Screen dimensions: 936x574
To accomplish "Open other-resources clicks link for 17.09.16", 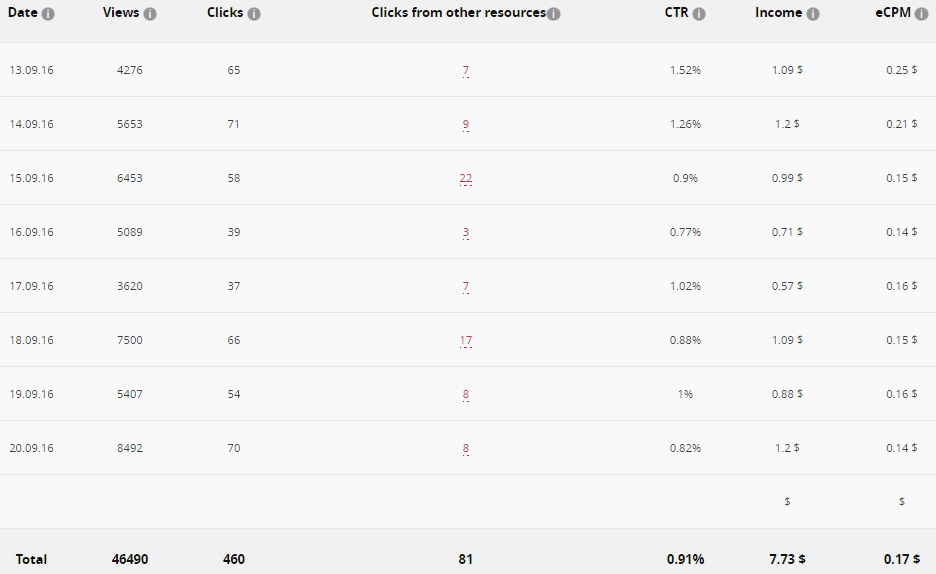I will (x=466, y=287).
